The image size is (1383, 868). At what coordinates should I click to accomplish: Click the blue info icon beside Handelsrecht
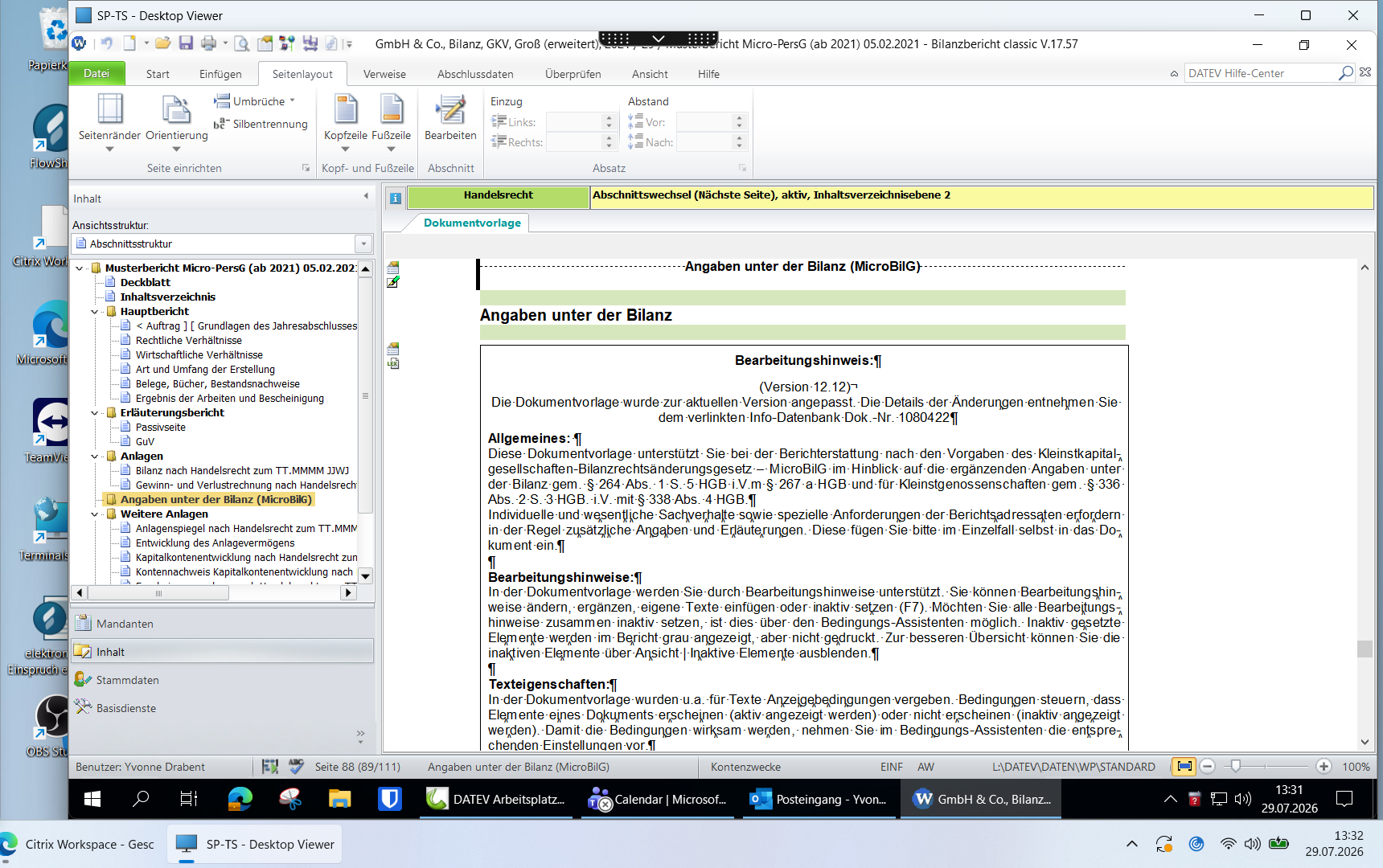pyautogui.click(x=395, y=198)
